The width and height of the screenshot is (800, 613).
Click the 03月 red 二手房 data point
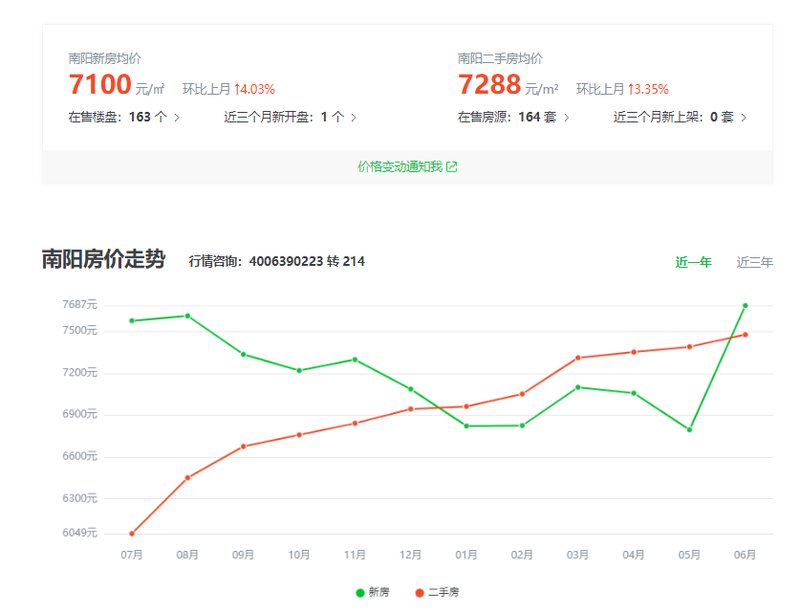578,358
